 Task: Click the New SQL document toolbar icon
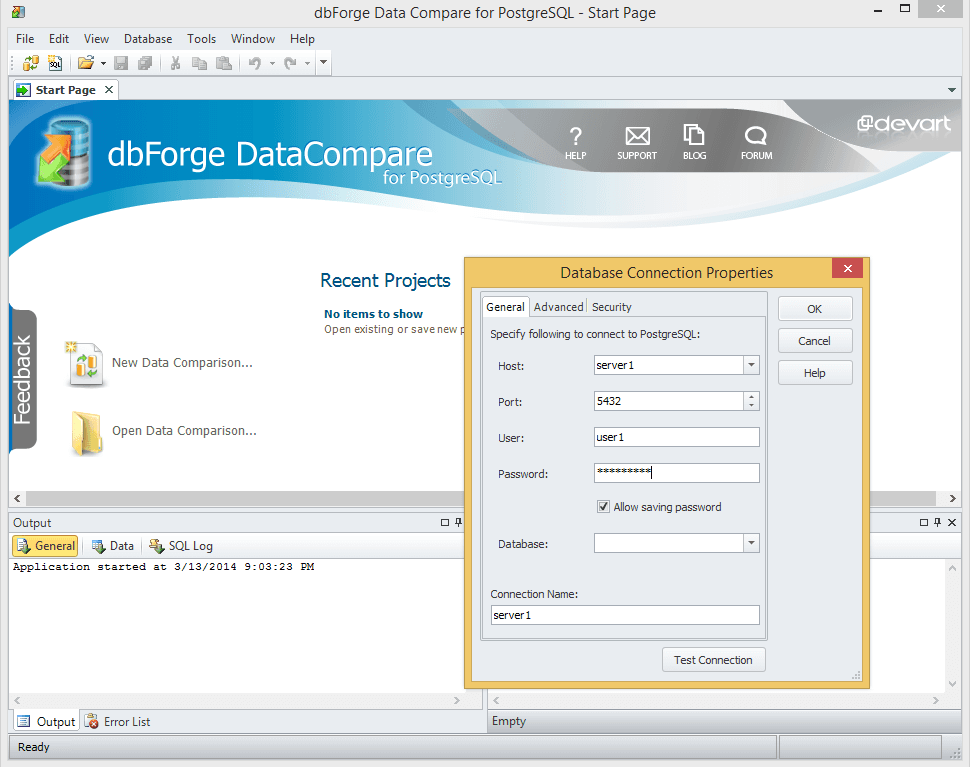55,62
